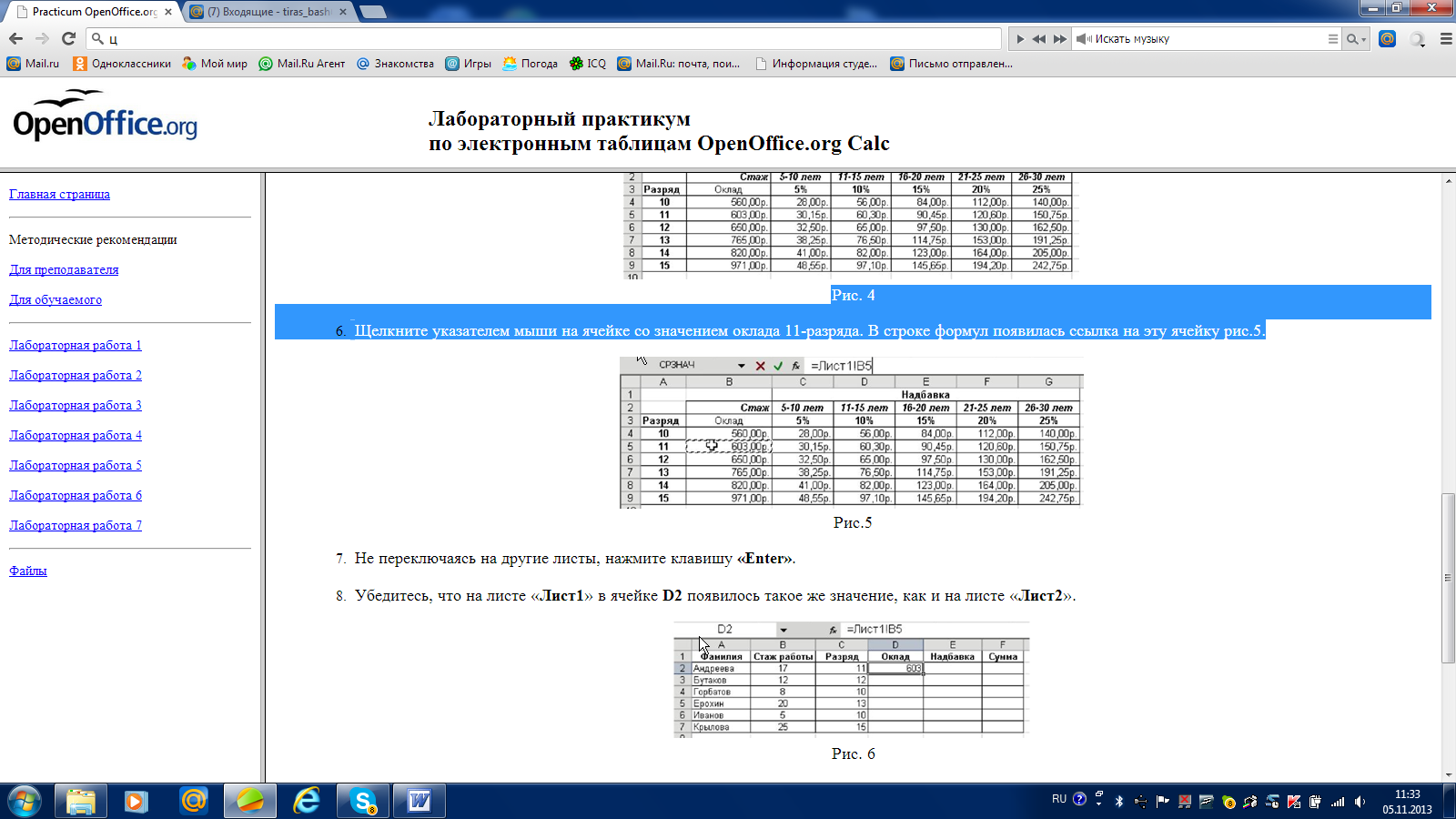Open the grey circle extension dropdown
Screen dimensions: 1456x819
click(x=1418, y=39)
